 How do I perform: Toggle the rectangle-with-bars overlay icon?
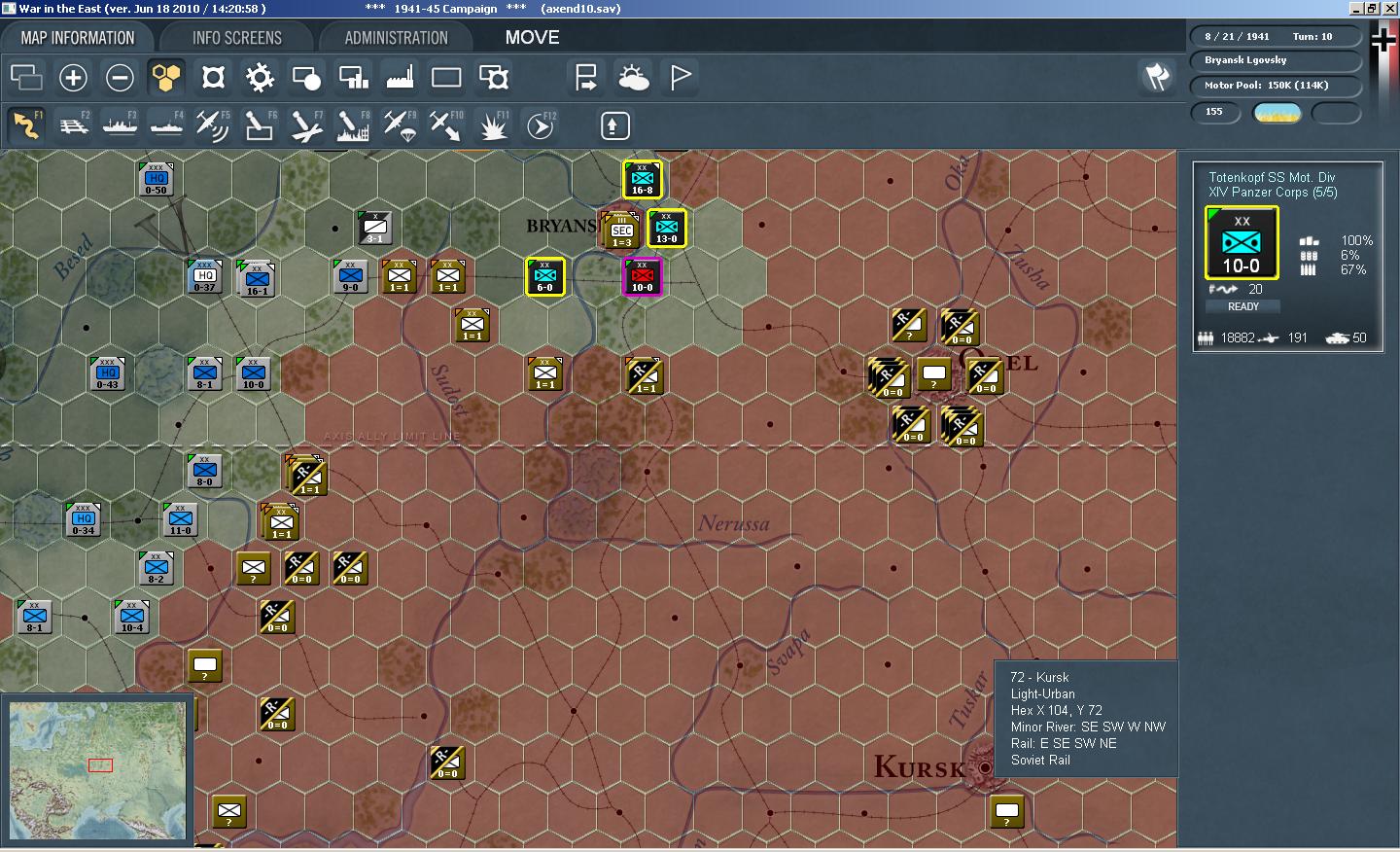click(x=353, y=78)
